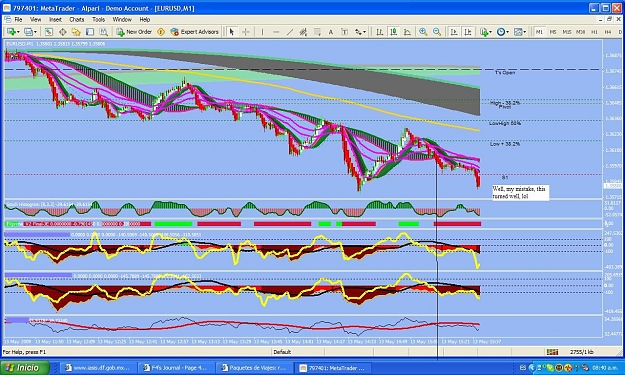This screenshot has width=625, height=375.
Task: Click the LowHigh 50% level label
Action: point(505,124)
